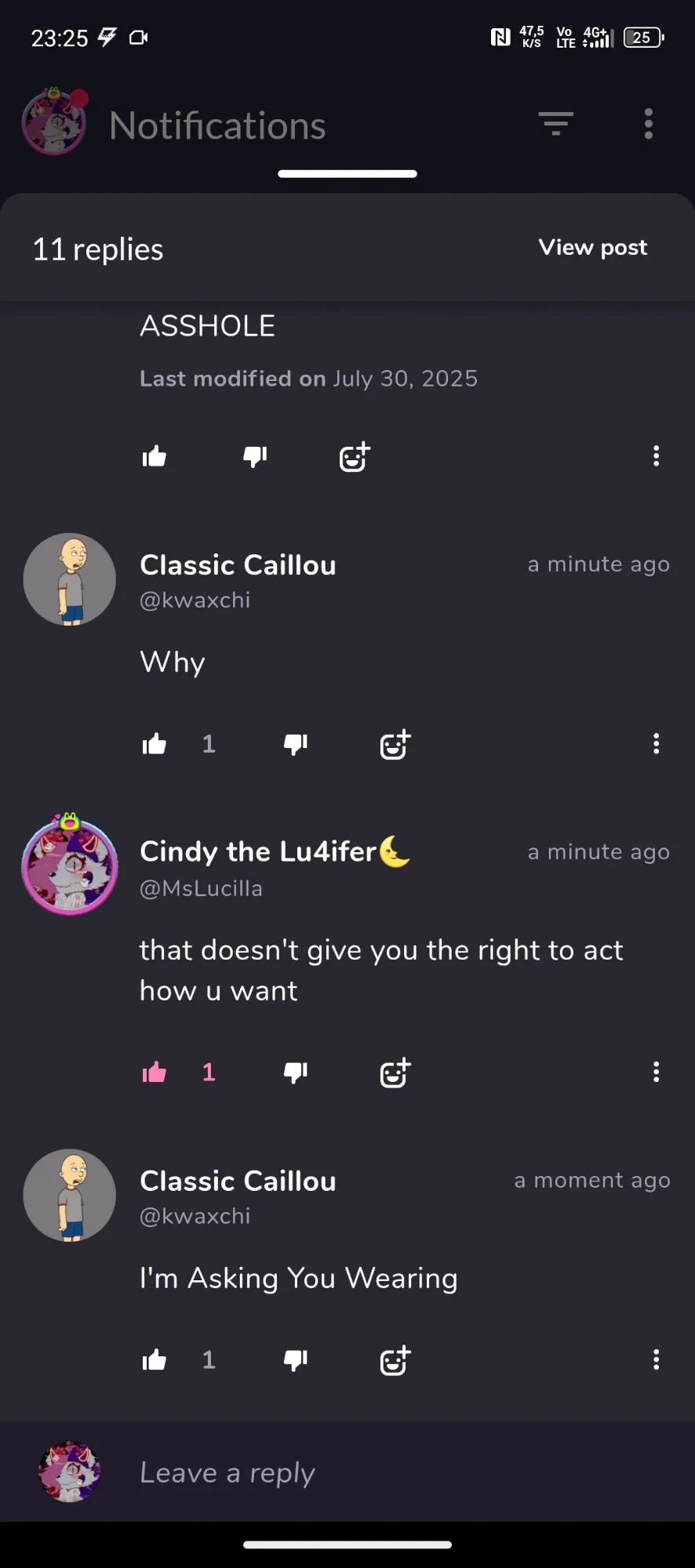Tap the View post link
Screen dimensions: 695x1568
(x=593, y=248)
